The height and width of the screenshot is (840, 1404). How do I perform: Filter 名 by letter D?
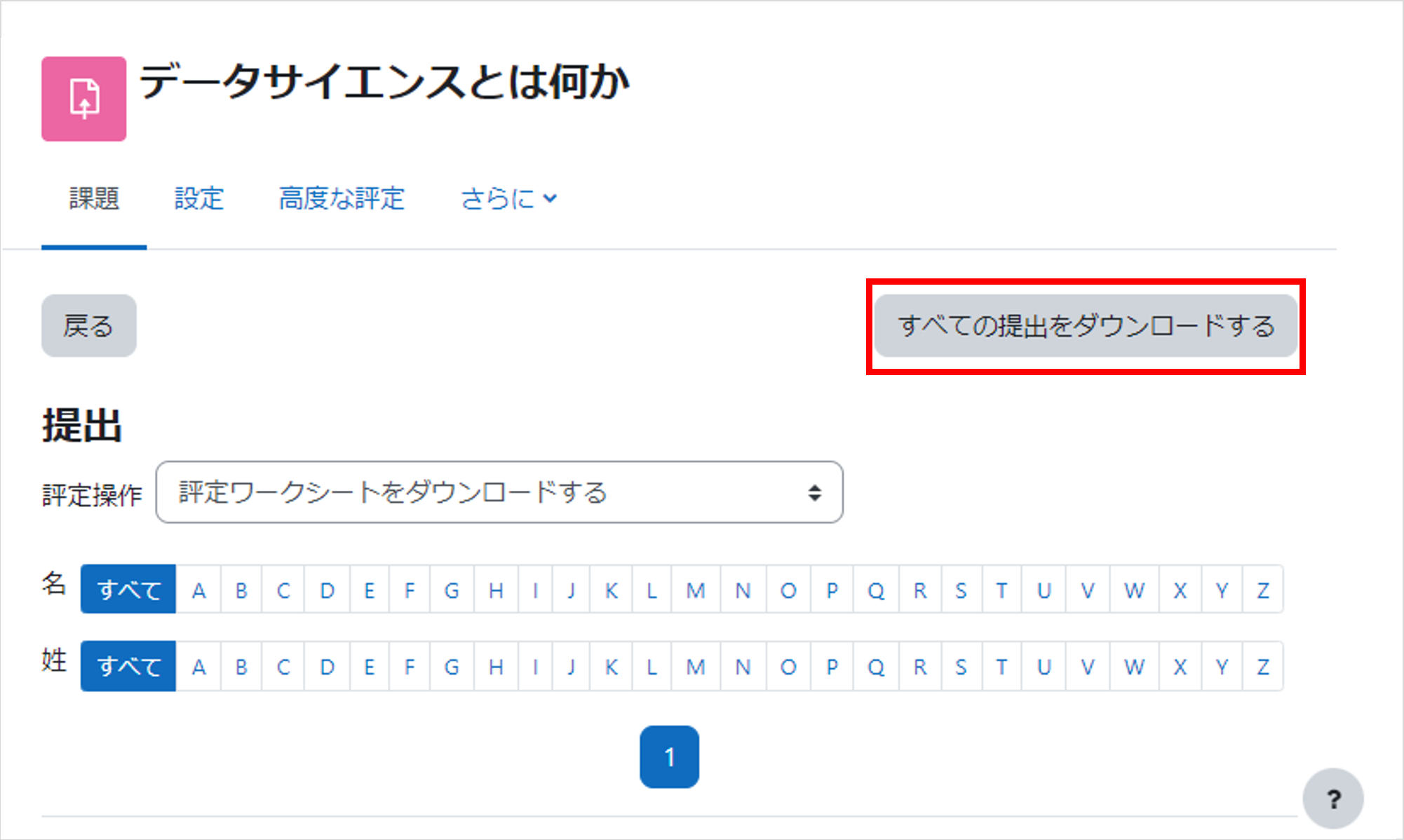327,589
